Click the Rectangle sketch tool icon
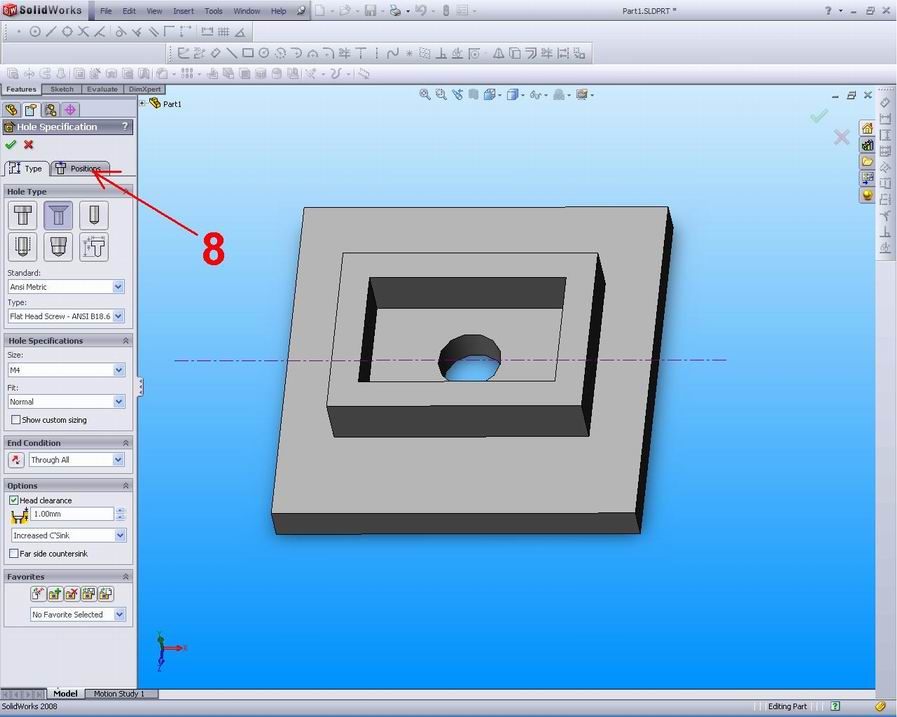Image resolution: width=897 pixels, height=717 pixels. (x=247, y=52)
